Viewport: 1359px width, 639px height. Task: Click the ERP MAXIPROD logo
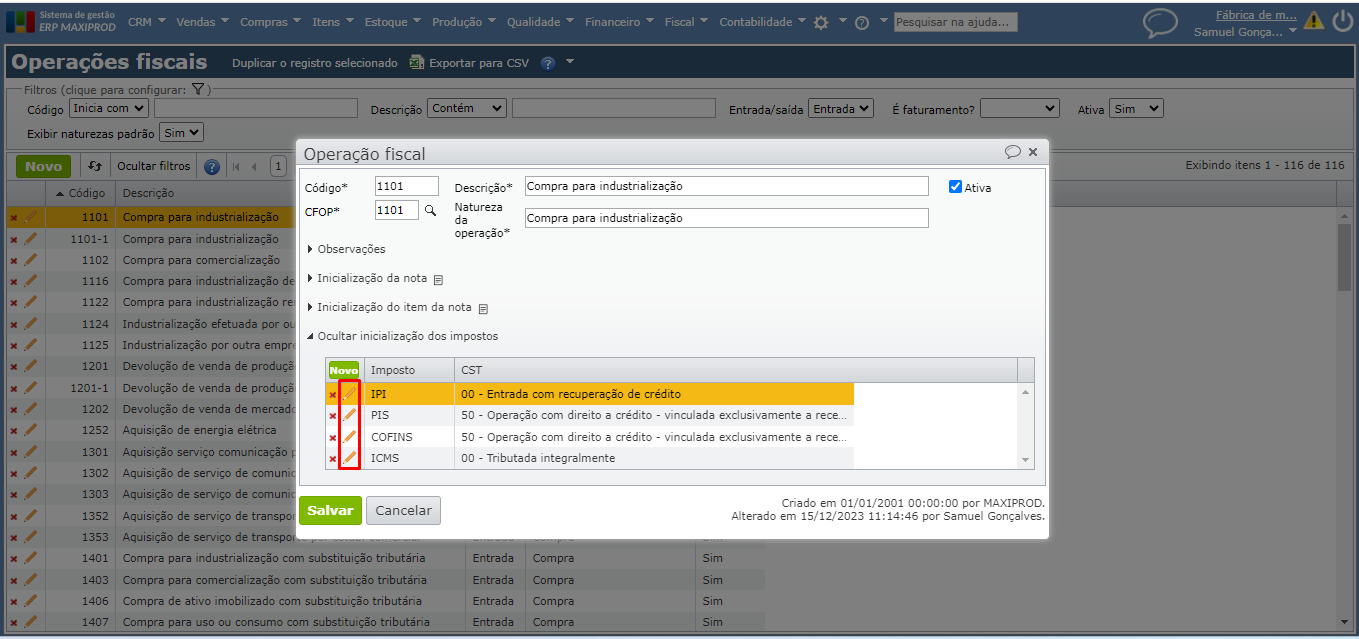click(x=62, y=22)
